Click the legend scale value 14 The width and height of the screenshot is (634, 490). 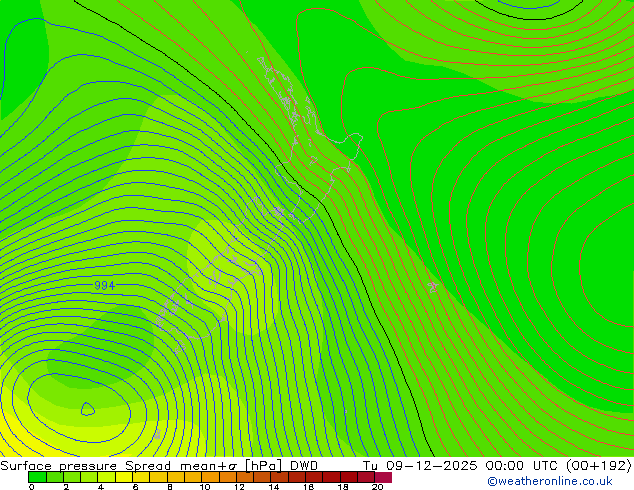click(x=274, y=487)
